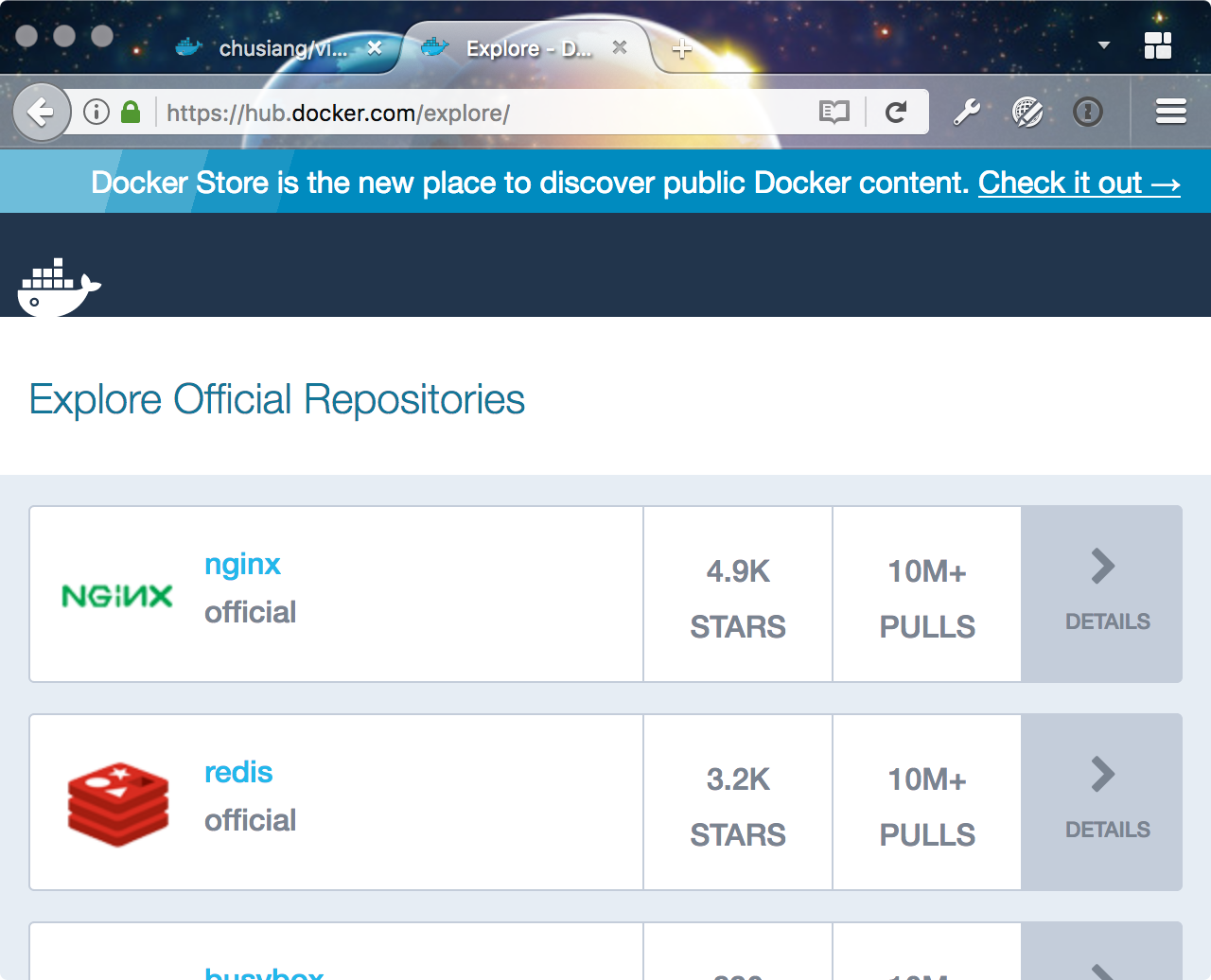Open DETAILS for nginx
1211x980 pixels.
pos(1107,621)
